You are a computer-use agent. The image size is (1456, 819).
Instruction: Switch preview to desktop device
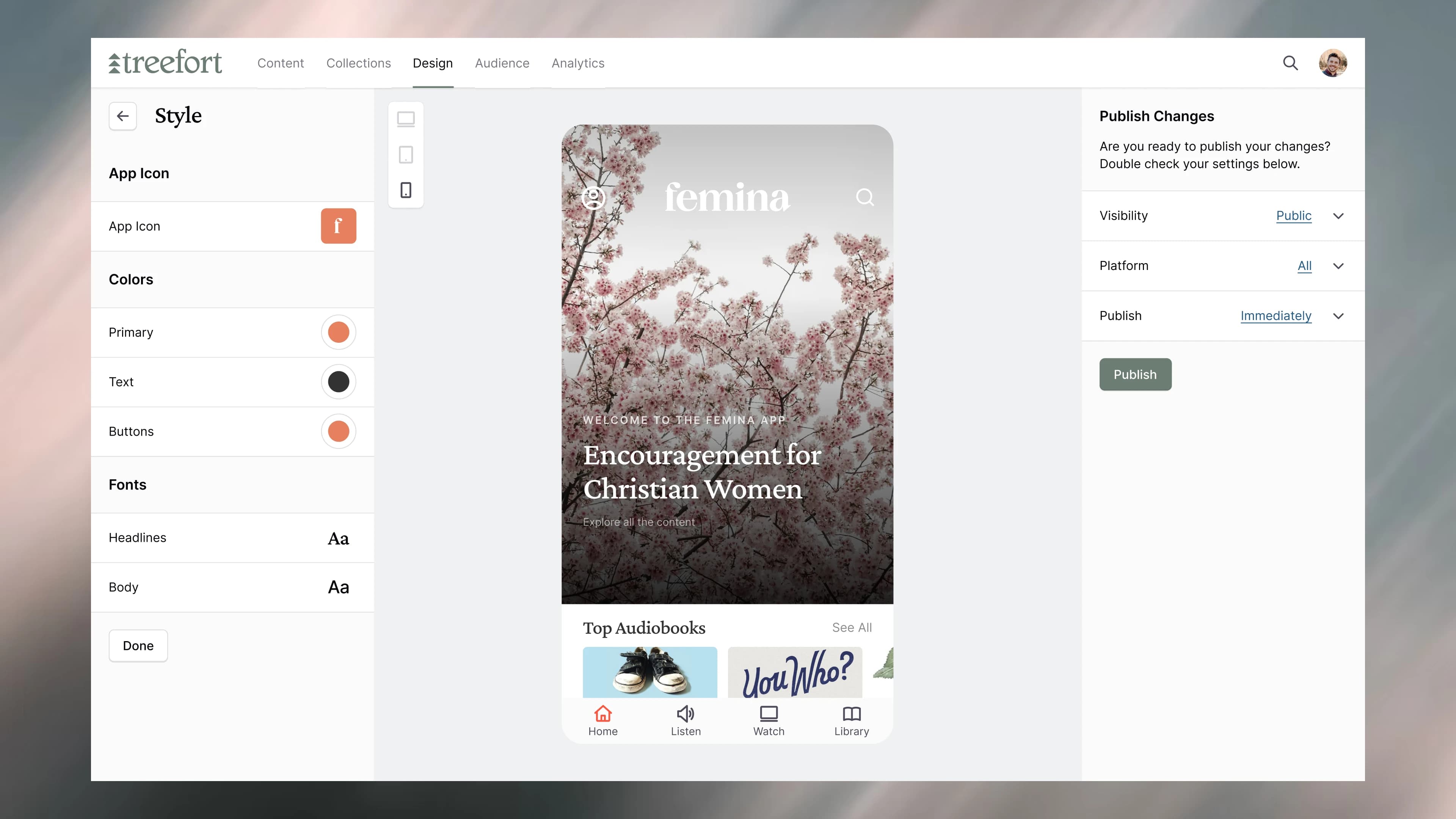pos(406,119)
